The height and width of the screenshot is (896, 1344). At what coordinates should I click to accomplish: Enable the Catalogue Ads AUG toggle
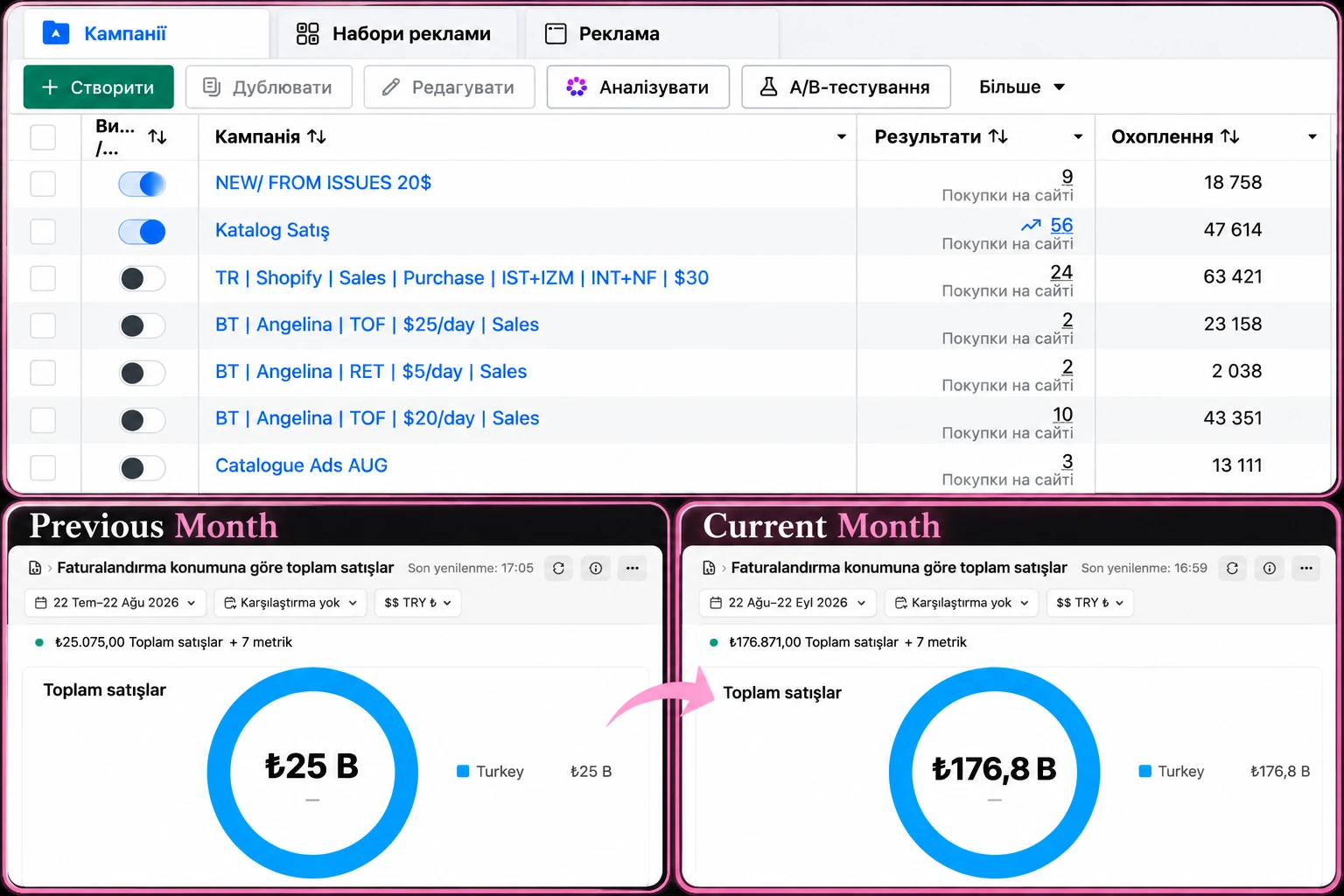coord(142,467)
